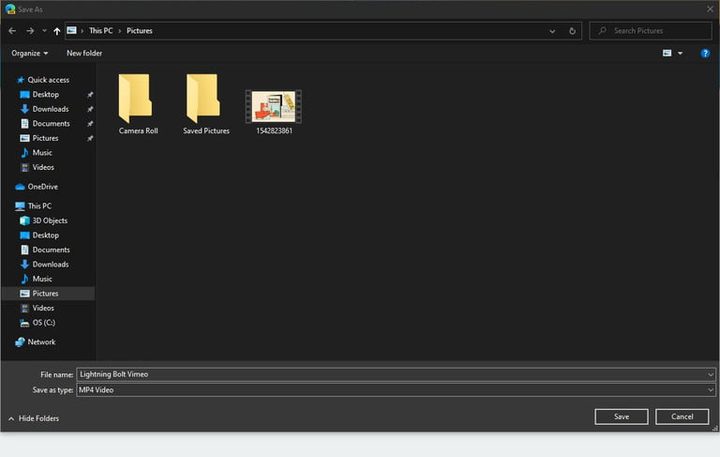Open the Organize menu
Image resolution: width=720 pixels, height=457 pixels.
29,53
